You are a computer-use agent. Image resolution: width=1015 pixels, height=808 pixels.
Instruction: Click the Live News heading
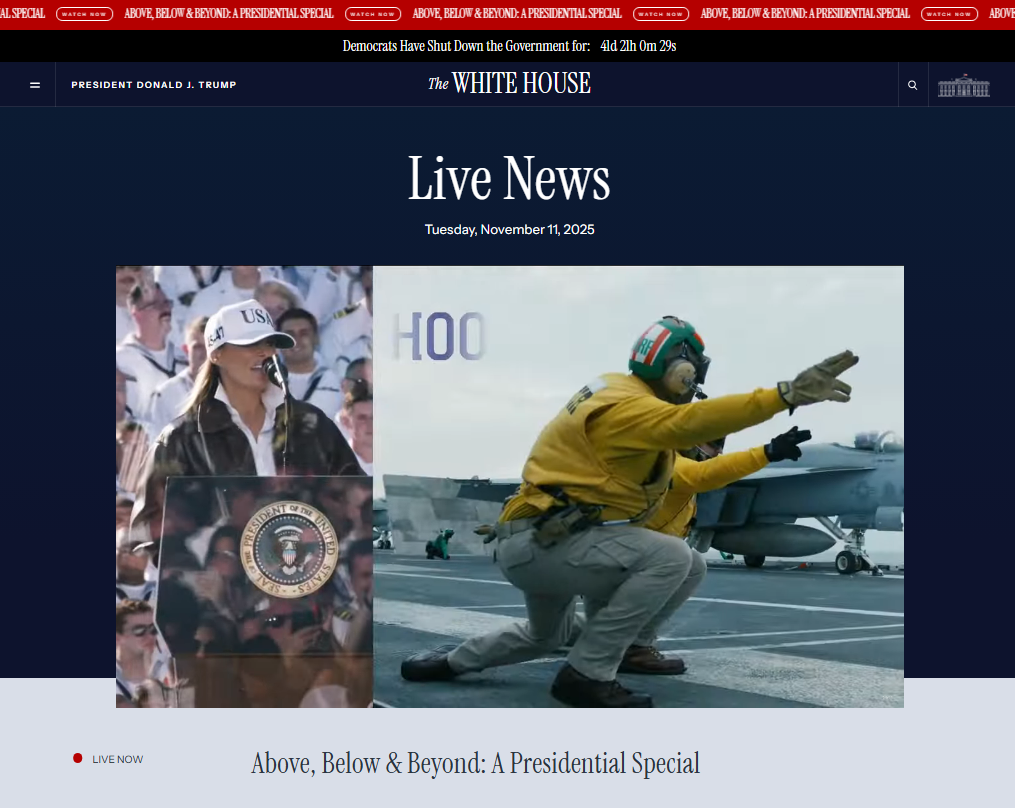509,179
